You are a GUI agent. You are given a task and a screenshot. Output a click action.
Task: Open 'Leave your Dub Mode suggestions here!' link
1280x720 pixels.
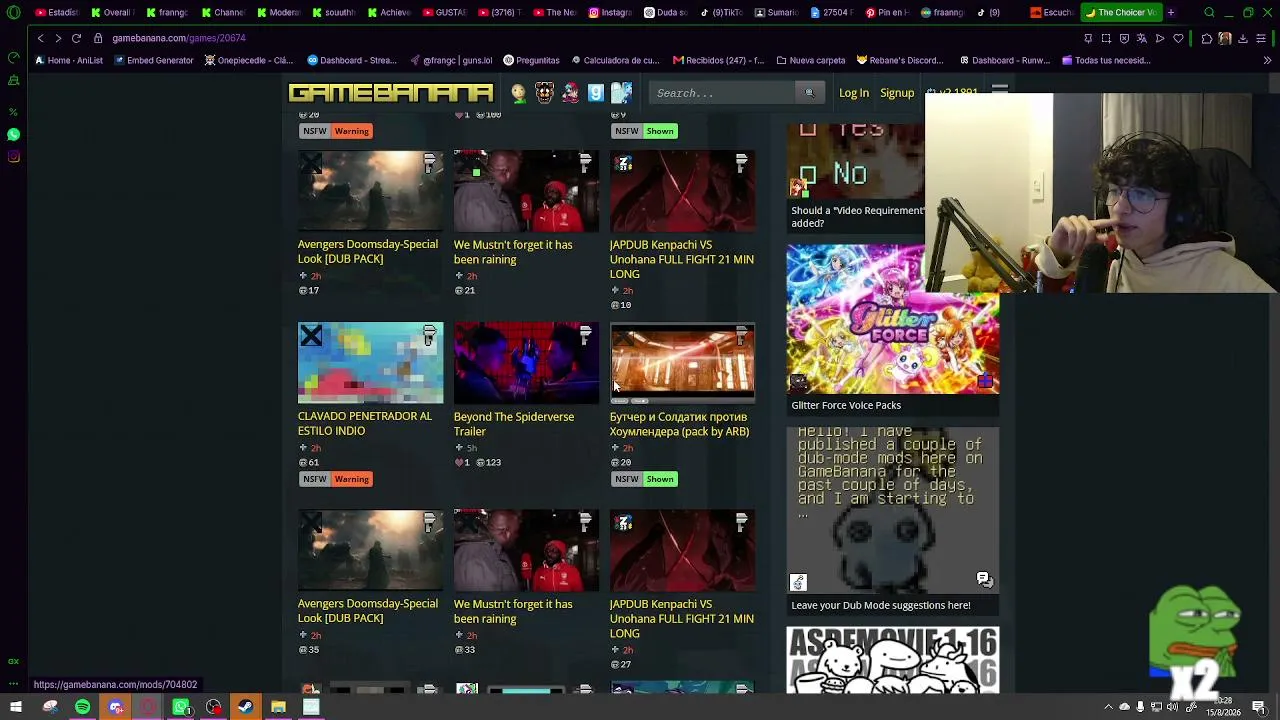click(881, 605)
